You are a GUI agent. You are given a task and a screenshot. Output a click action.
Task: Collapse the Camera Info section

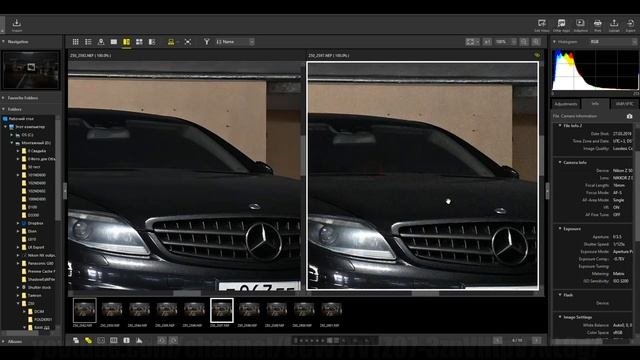pos(560,162)
